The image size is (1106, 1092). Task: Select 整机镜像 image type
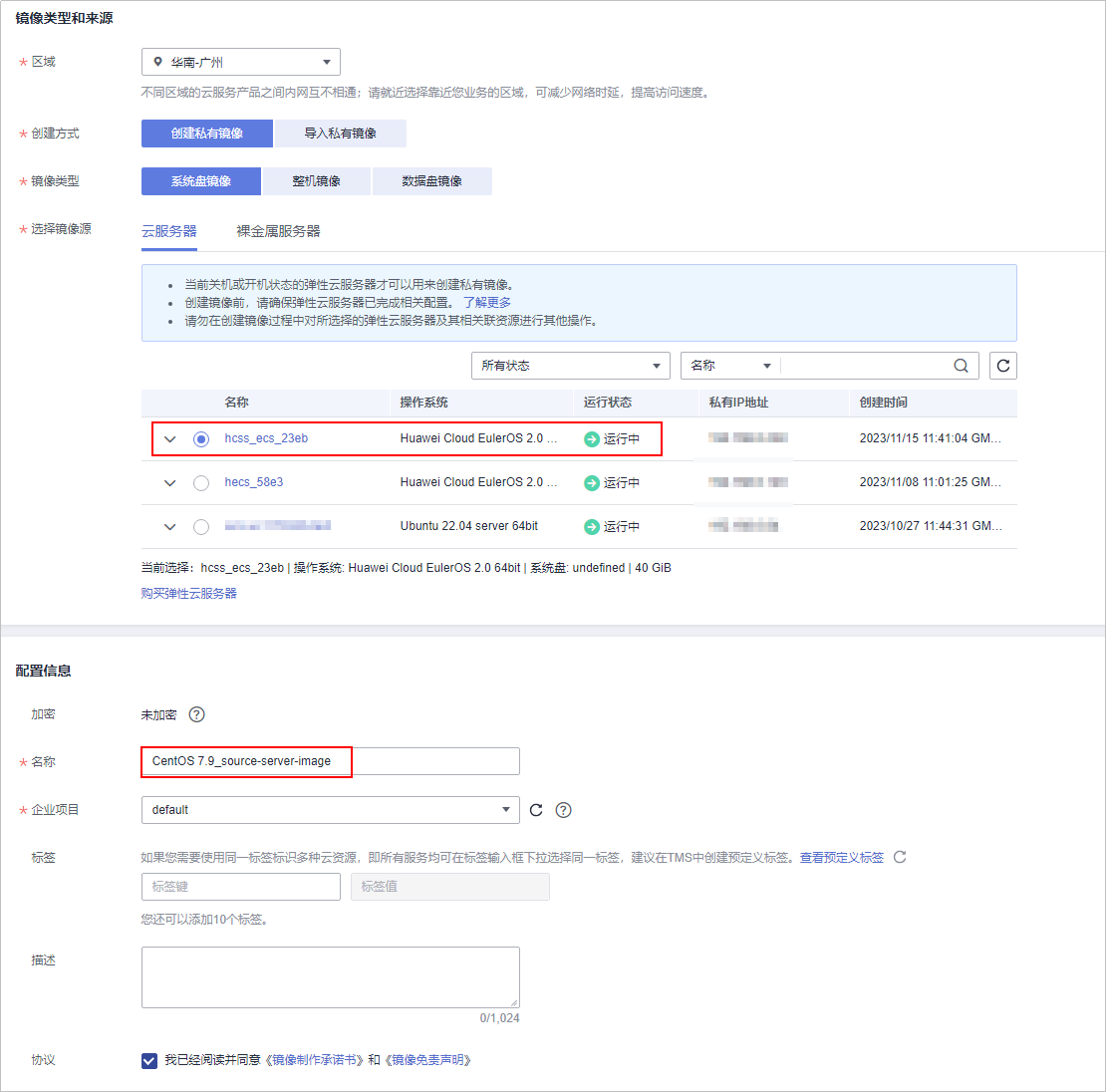tap(316, 181)
